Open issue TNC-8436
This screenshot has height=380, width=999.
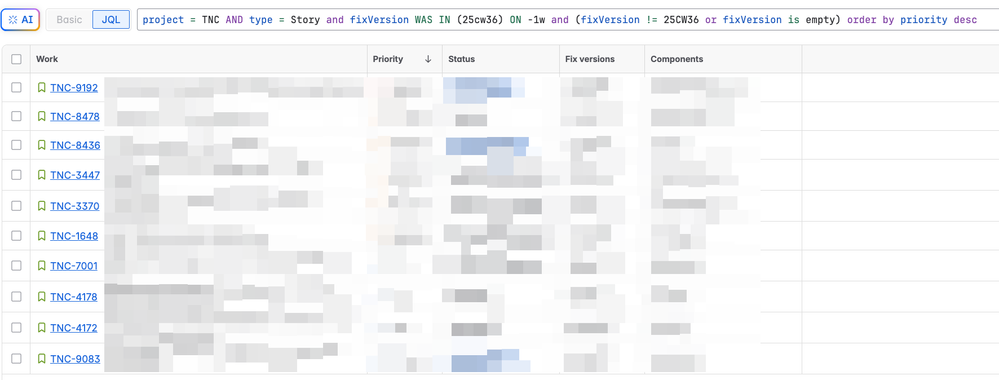point(75,145)
